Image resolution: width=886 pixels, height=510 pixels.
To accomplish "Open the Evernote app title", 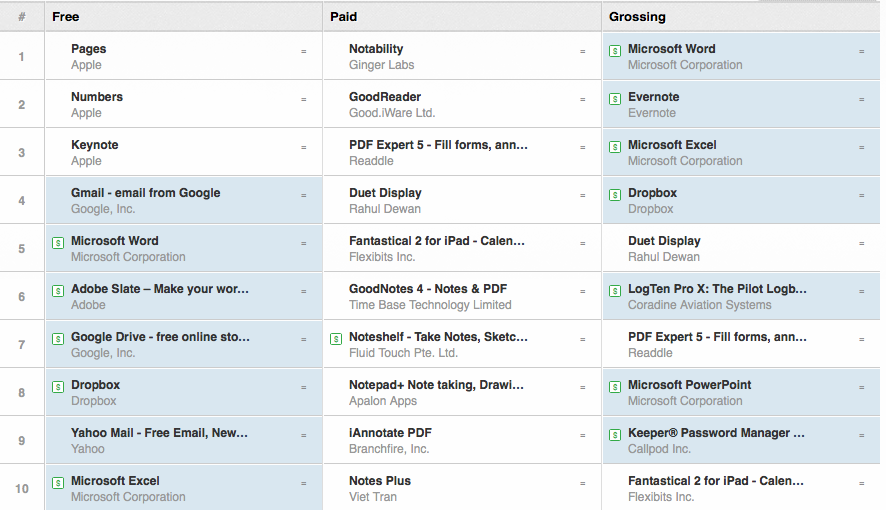I will 654,97.
